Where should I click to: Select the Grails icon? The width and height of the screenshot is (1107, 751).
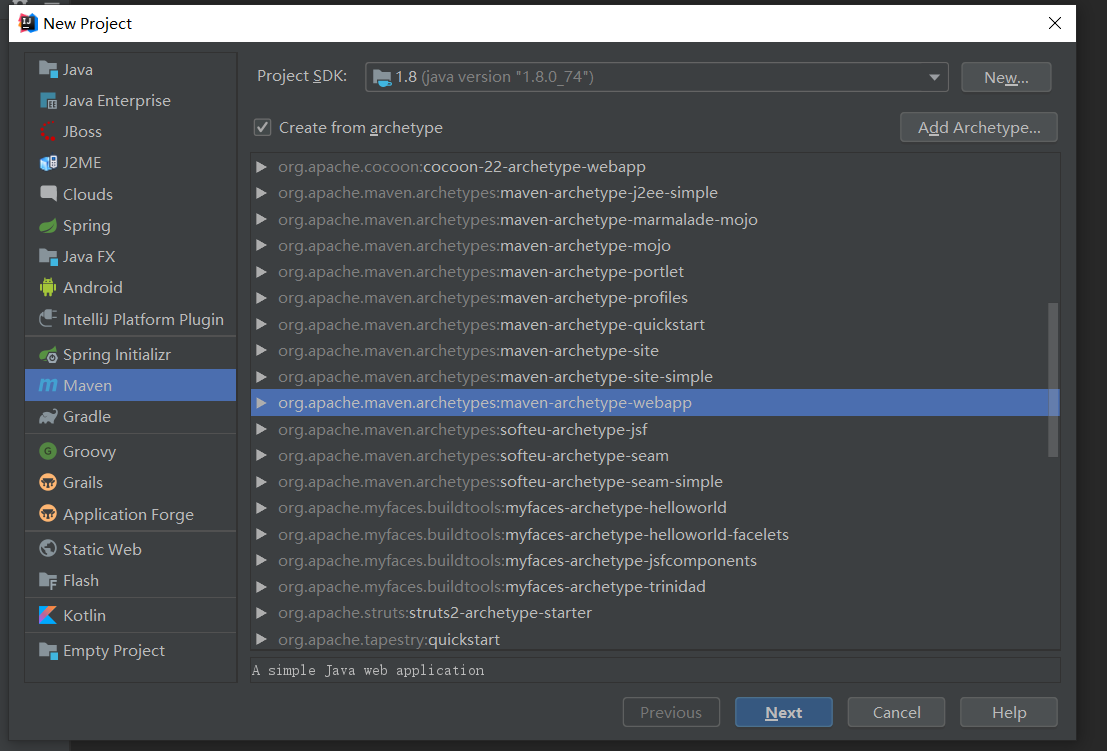click(48, 482)
